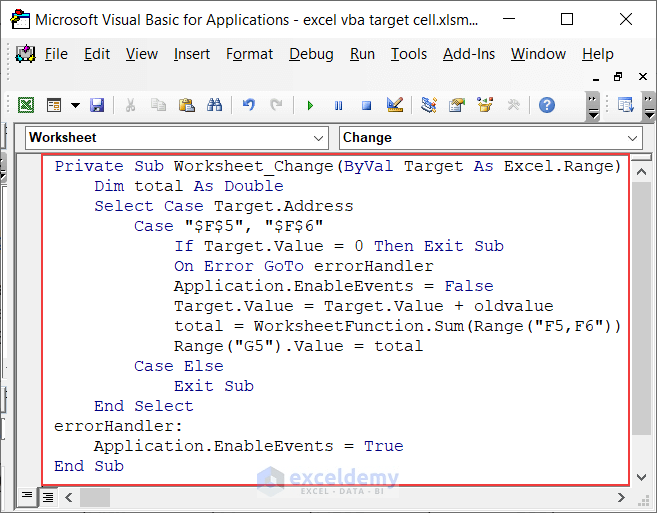Open the View menu
Image resolution: width=657 pixels, height=513 pixels.
(142, 54)
